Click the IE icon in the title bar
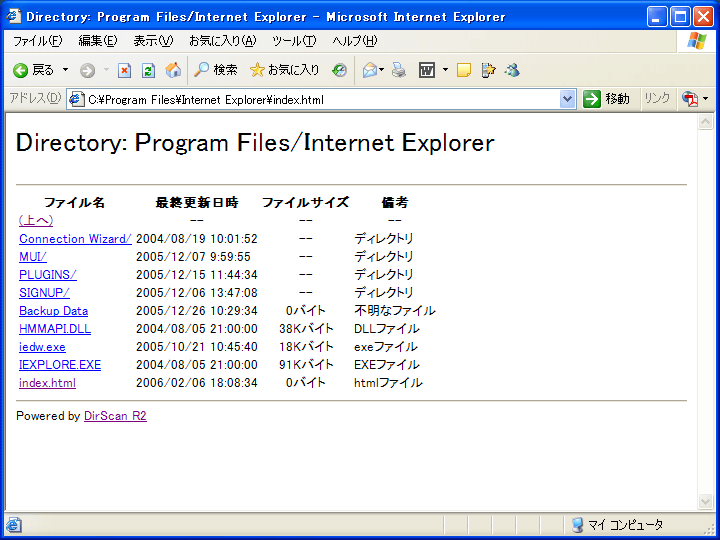Image resolution: width=720 pixels, height=540 pixels. coord(14,17)
